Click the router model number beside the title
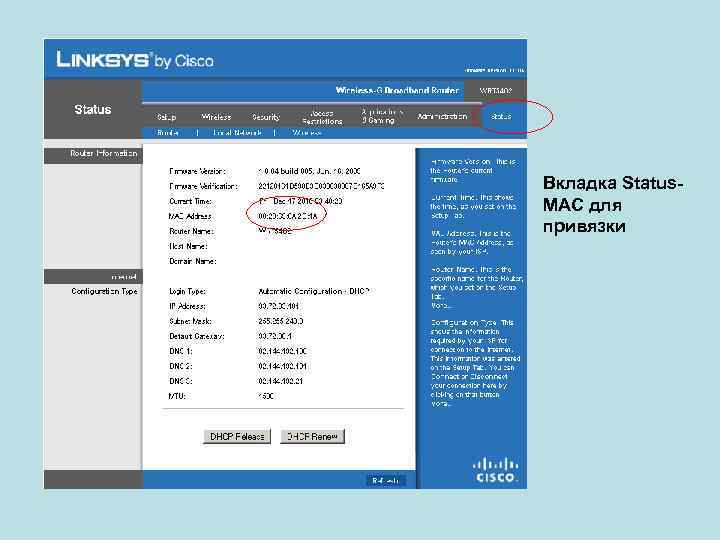 coord(495,91)
